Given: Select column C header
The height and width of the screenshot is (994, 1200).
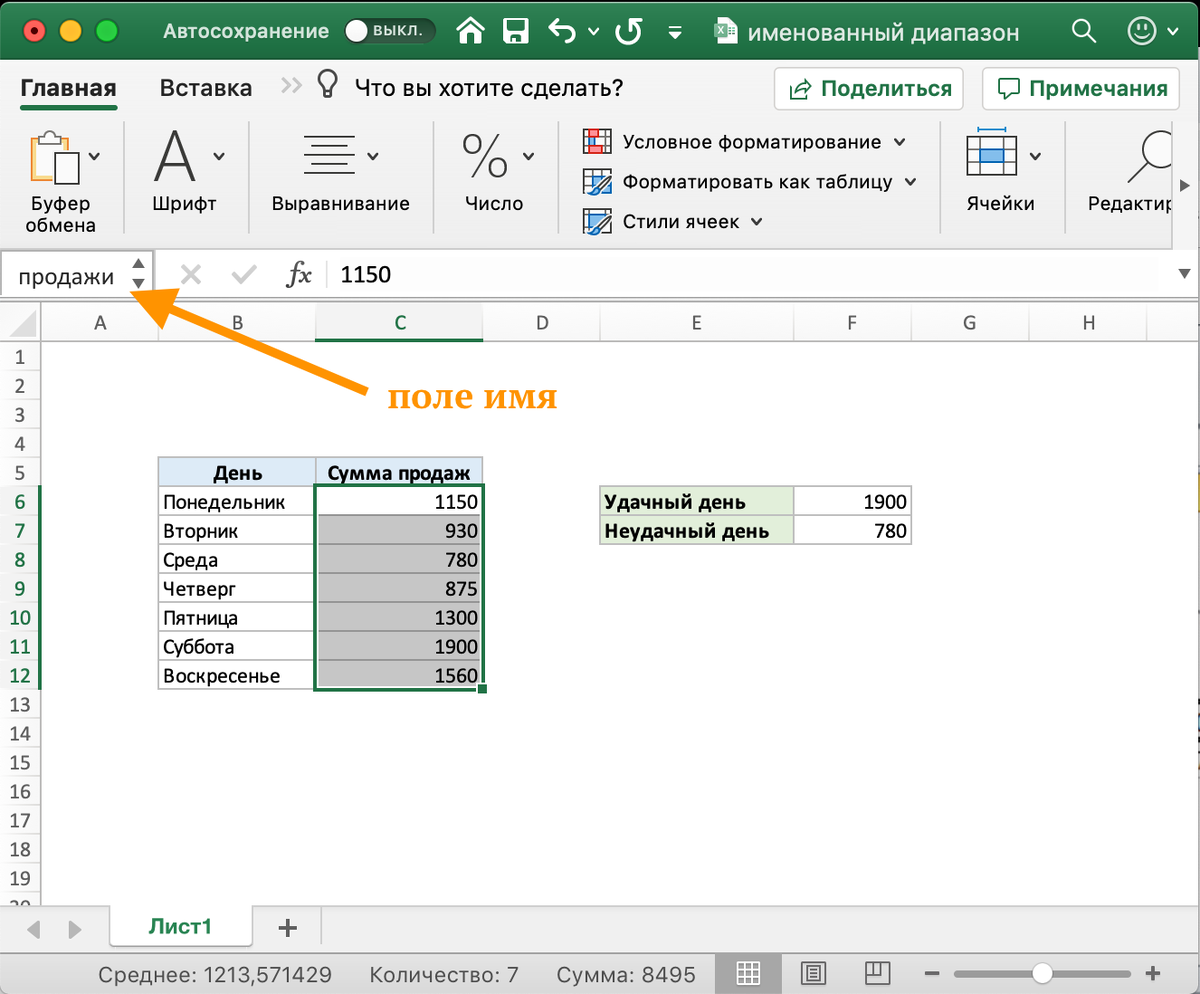Looking at the screenshot, I should click(399, 323).
